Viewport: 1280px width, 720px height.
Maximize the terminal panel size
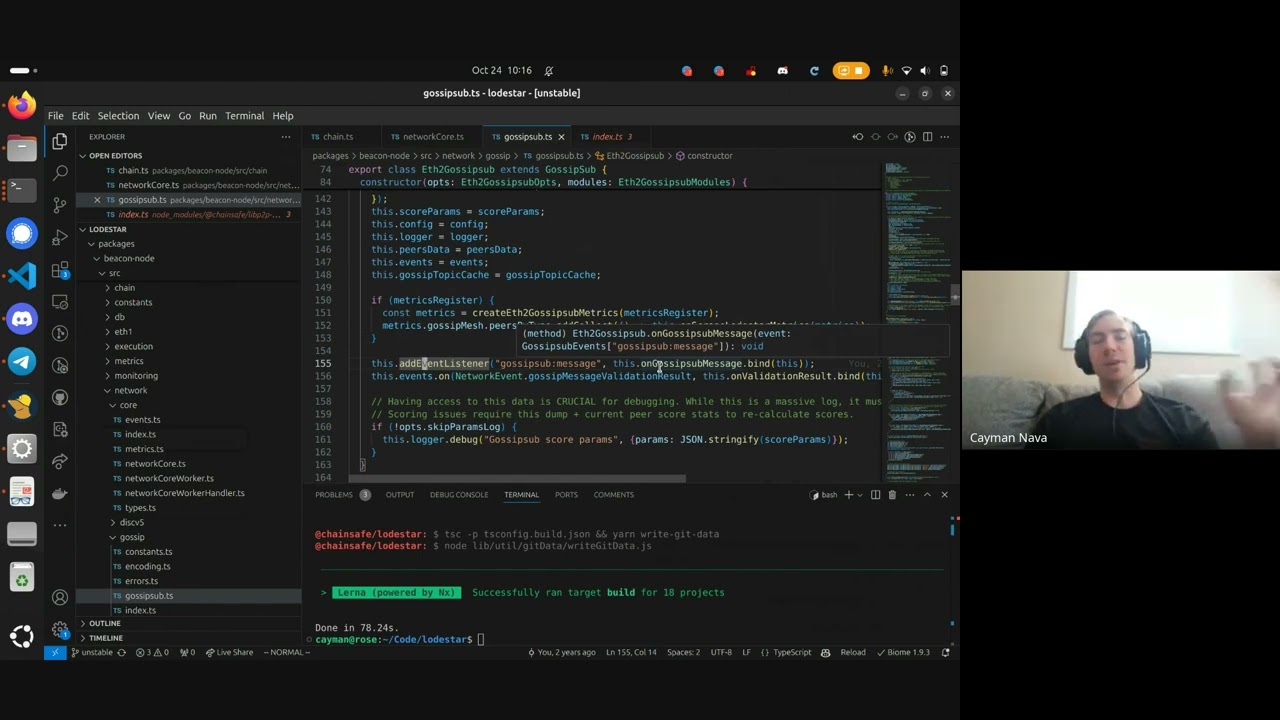(x=927, y=494)
